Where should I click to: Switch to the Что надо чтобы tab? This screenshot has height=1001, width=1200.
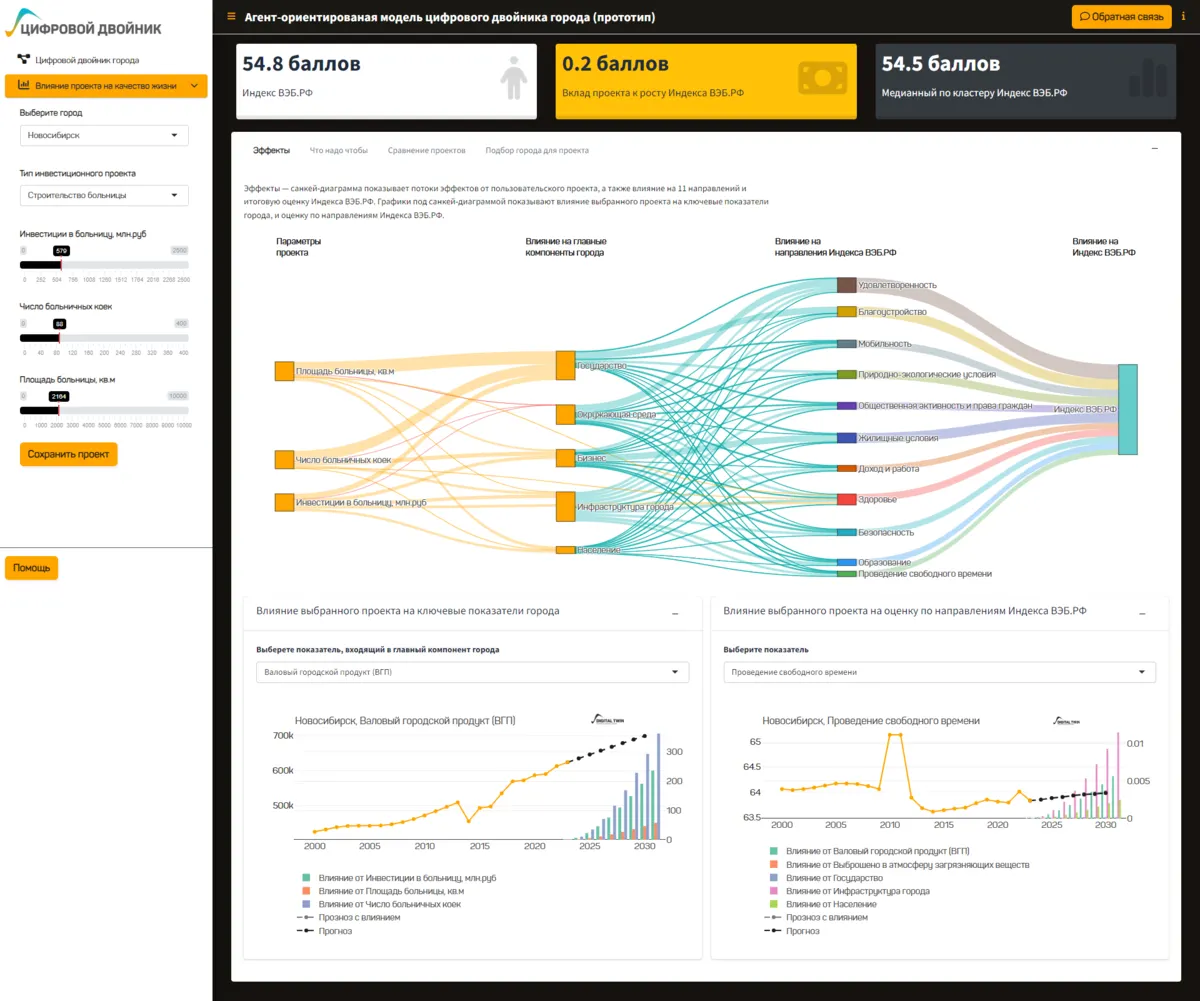[x=339, y=150]
